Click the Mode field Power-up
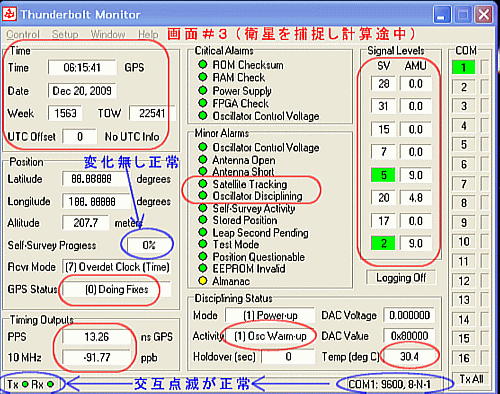This screenshot has width=500, height=394. pos(270,315)
